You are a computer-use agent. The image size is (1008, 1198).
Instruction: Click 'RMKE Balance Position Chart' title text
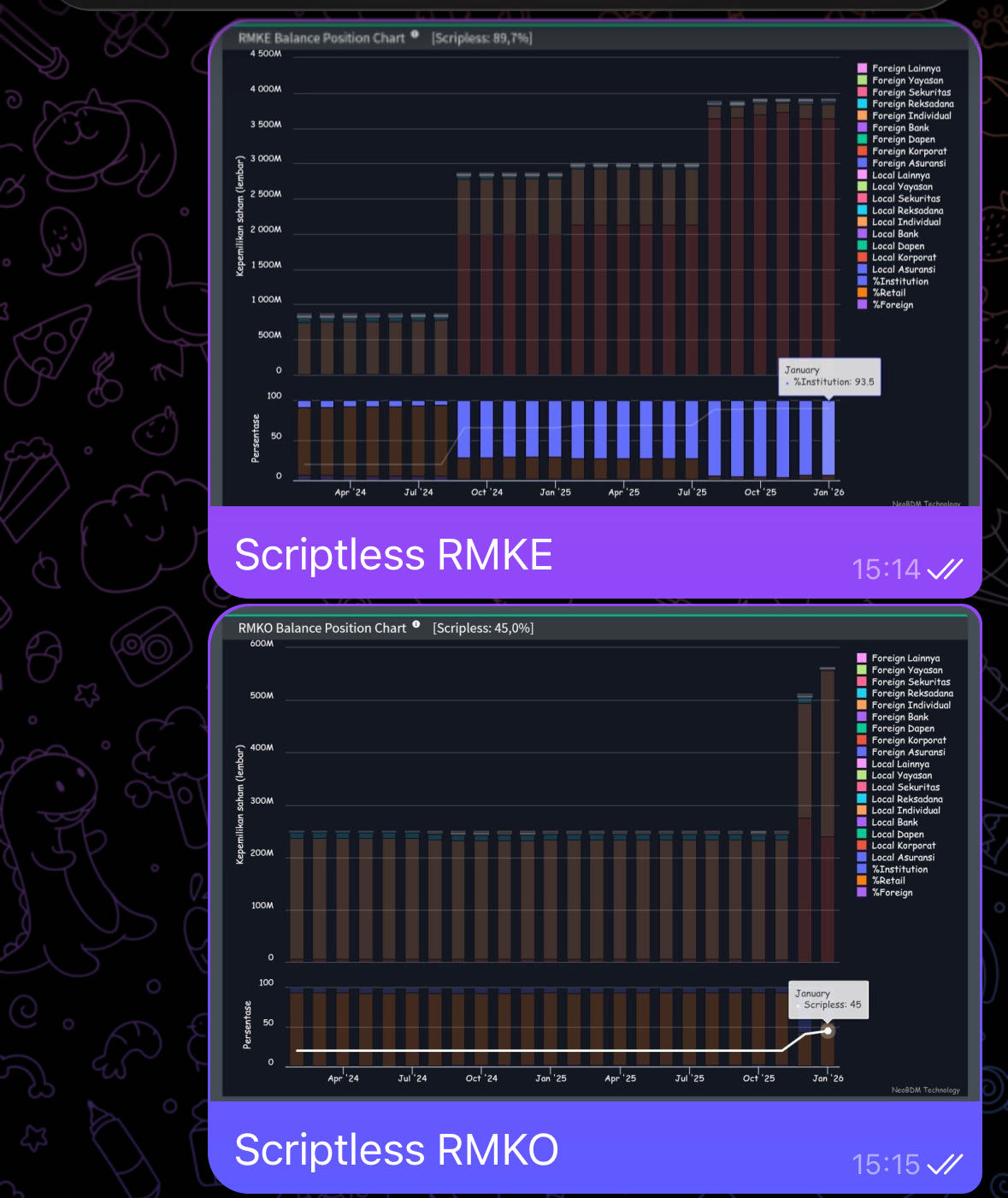pyautogui.click(x=321, y=38)
